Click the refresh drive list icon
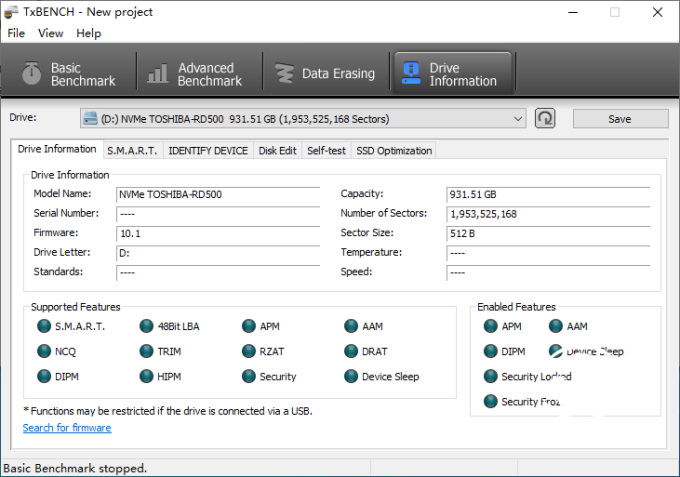Screen dimensions: 680x477 (545, 118)
